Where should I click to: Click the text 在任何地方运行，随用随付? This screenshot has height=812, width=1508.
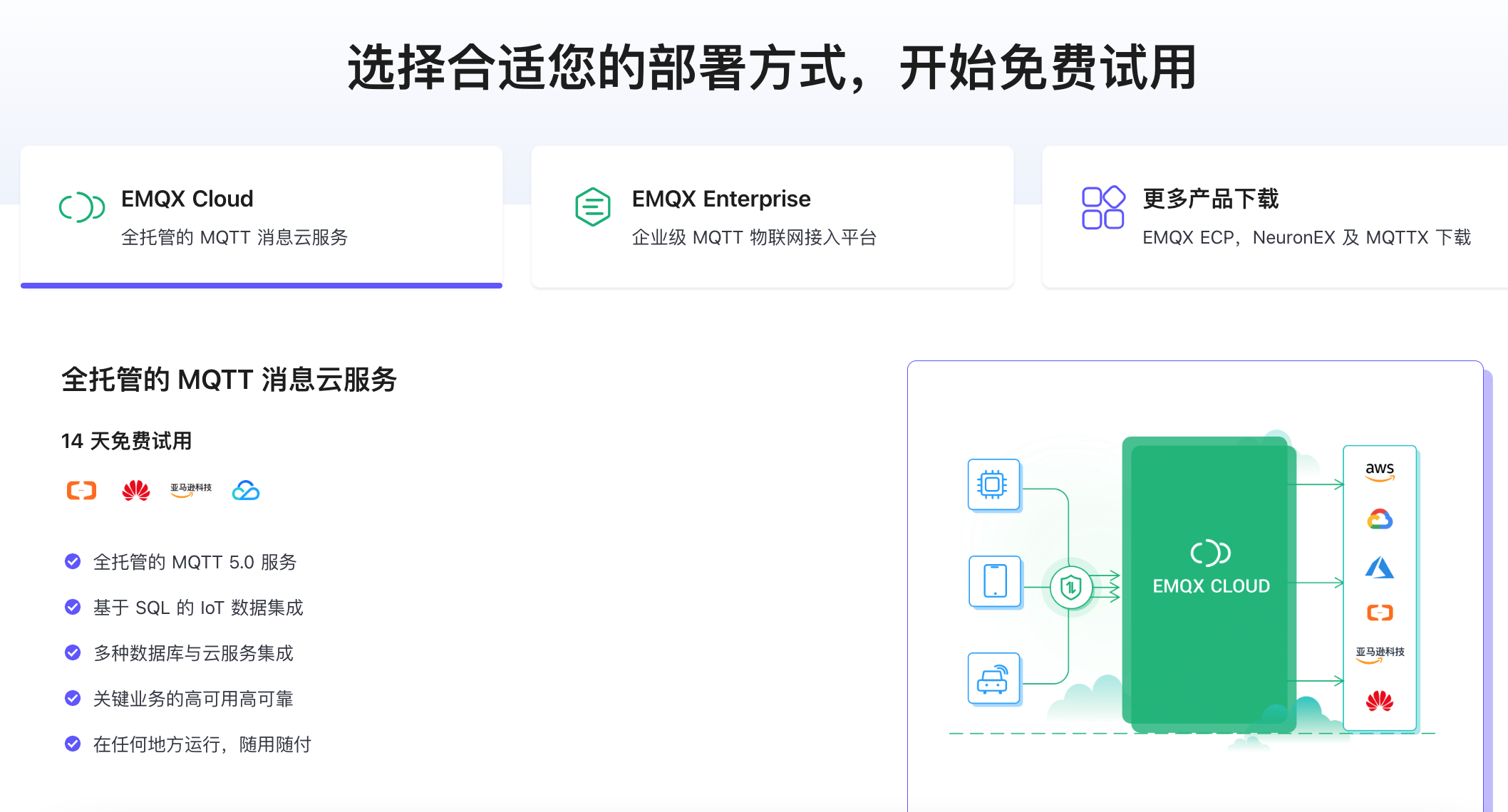[x=202, y=744]
